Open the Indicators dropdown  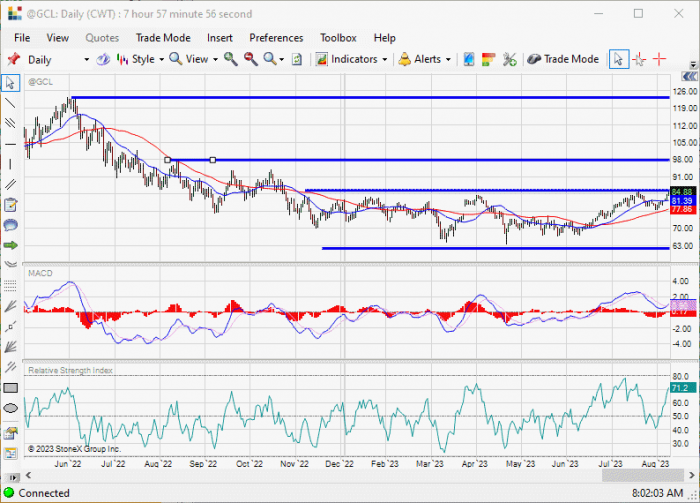click(351, 59)
